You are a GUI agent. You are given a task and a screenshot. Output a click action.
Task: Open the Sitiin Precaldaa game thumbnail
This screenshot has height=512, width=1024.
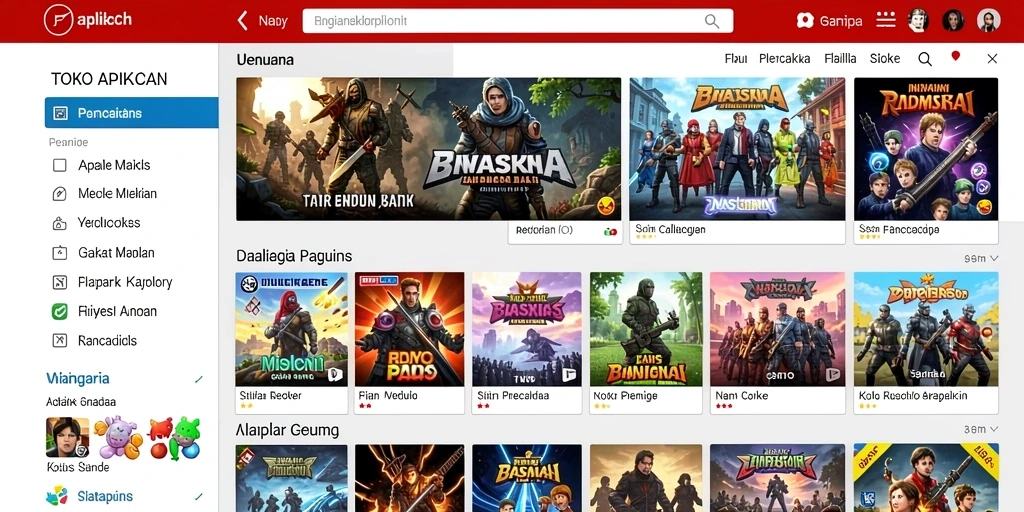pos(526,329)
